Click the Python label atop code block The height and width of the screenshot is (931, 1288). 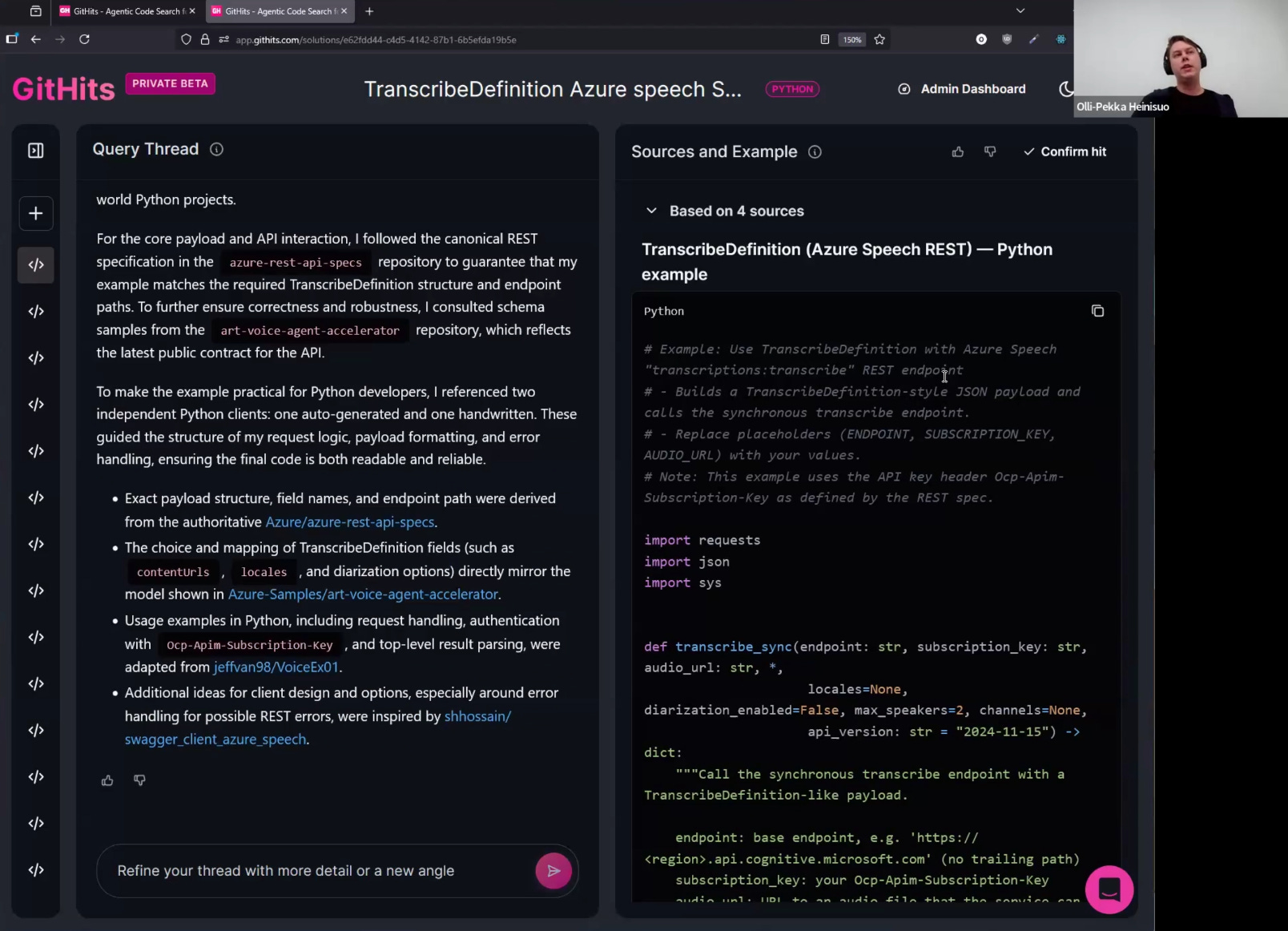click(x=664, y=311)
